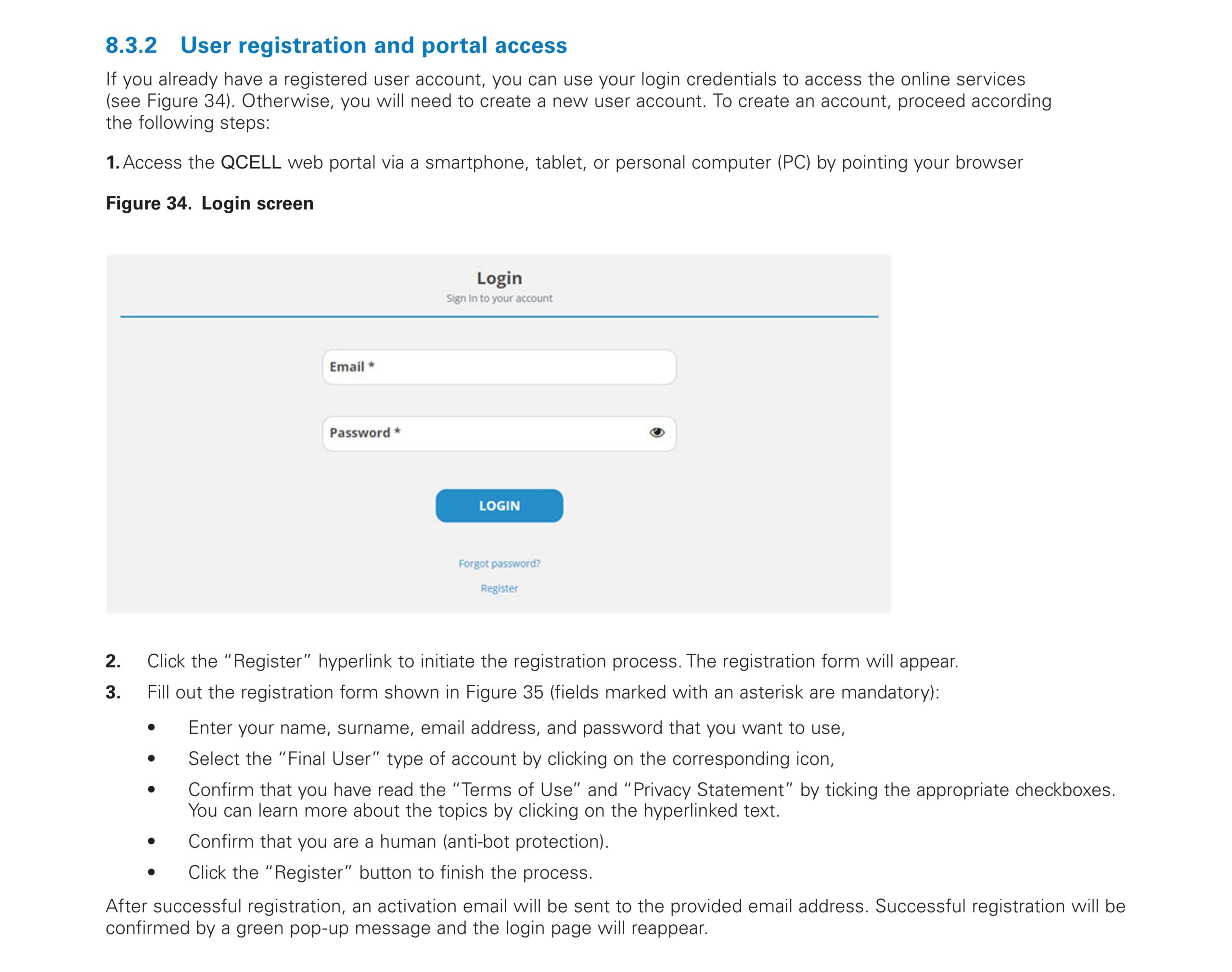Select the section heading "User registration and portal access"

pyautogui.click(x=373, y=46)
